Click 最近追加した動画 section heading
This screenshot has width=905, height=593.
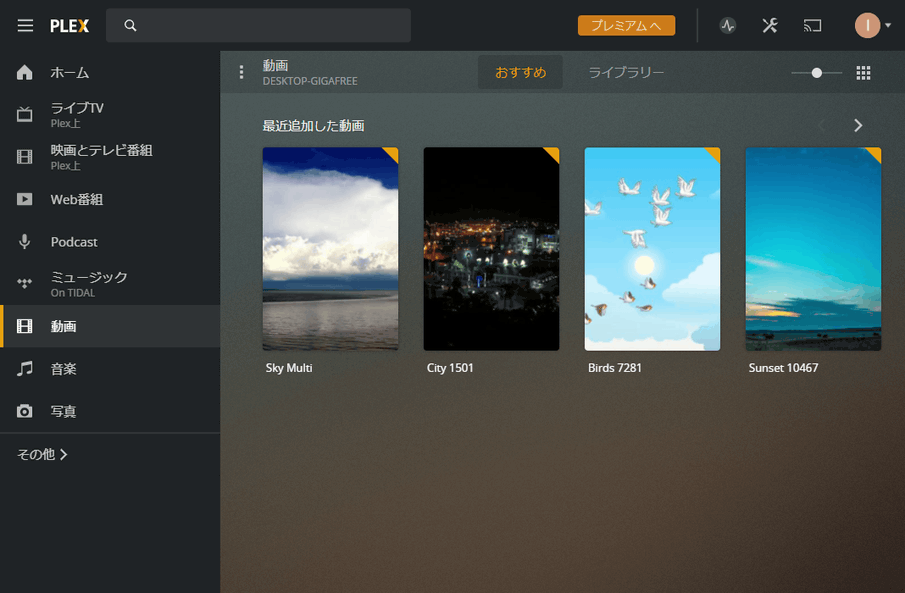313,126
